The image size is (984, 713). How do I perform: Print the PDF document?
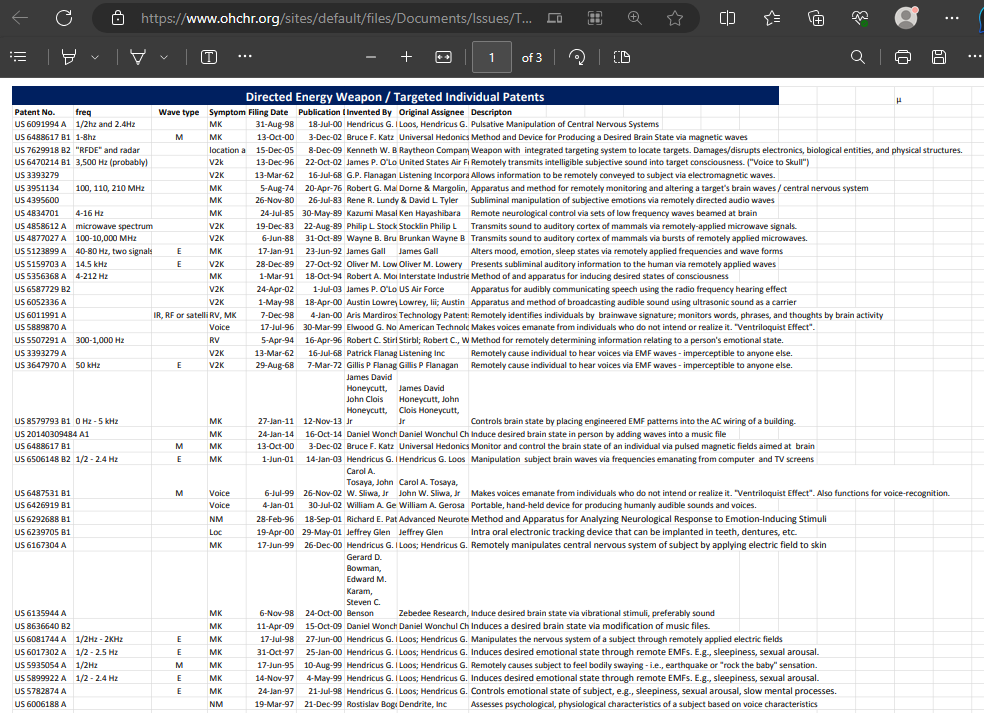tap(902, 57)
